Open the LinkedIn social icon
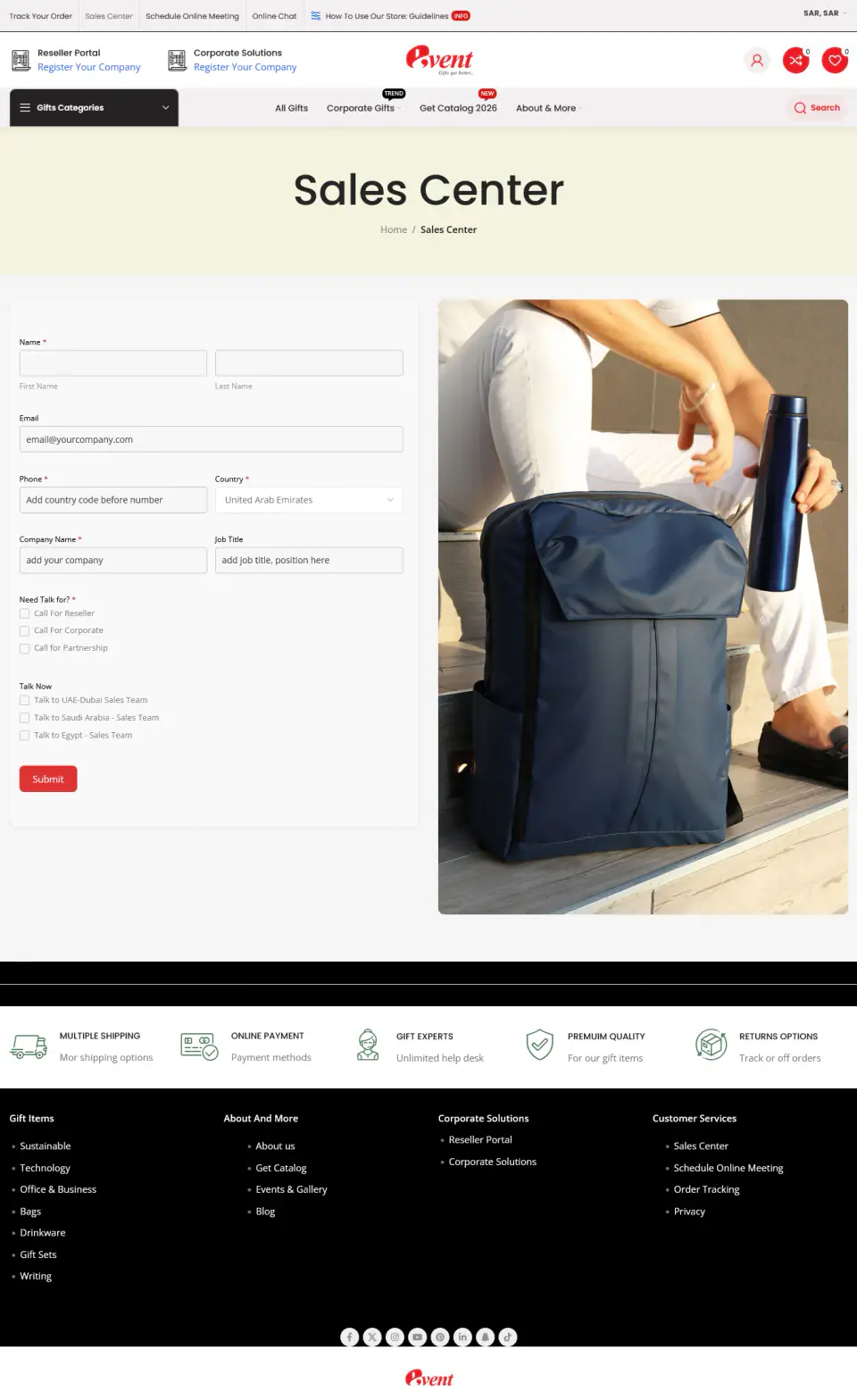Screen dimensions: 857x1400 pyautogui.click(x=462, y=1337)
